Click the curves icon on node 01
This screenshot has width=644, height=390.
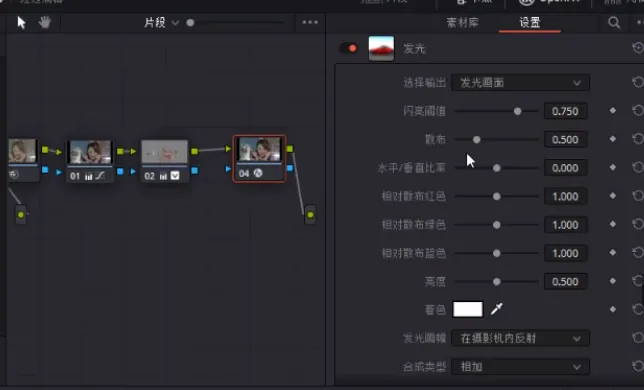pos(100,176)
